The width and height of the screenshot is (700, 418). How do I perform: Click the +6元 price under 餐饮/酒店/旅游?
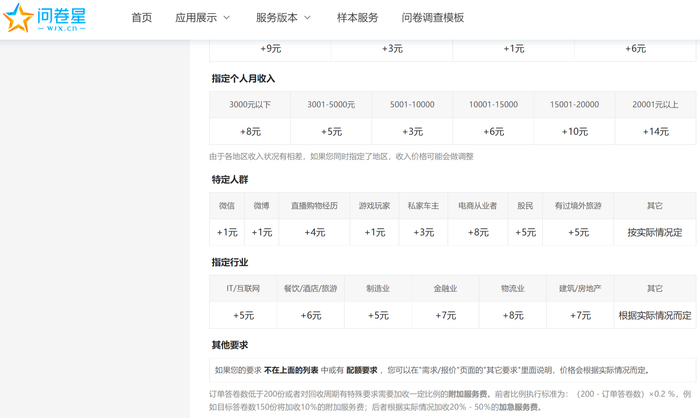[311, 315]
